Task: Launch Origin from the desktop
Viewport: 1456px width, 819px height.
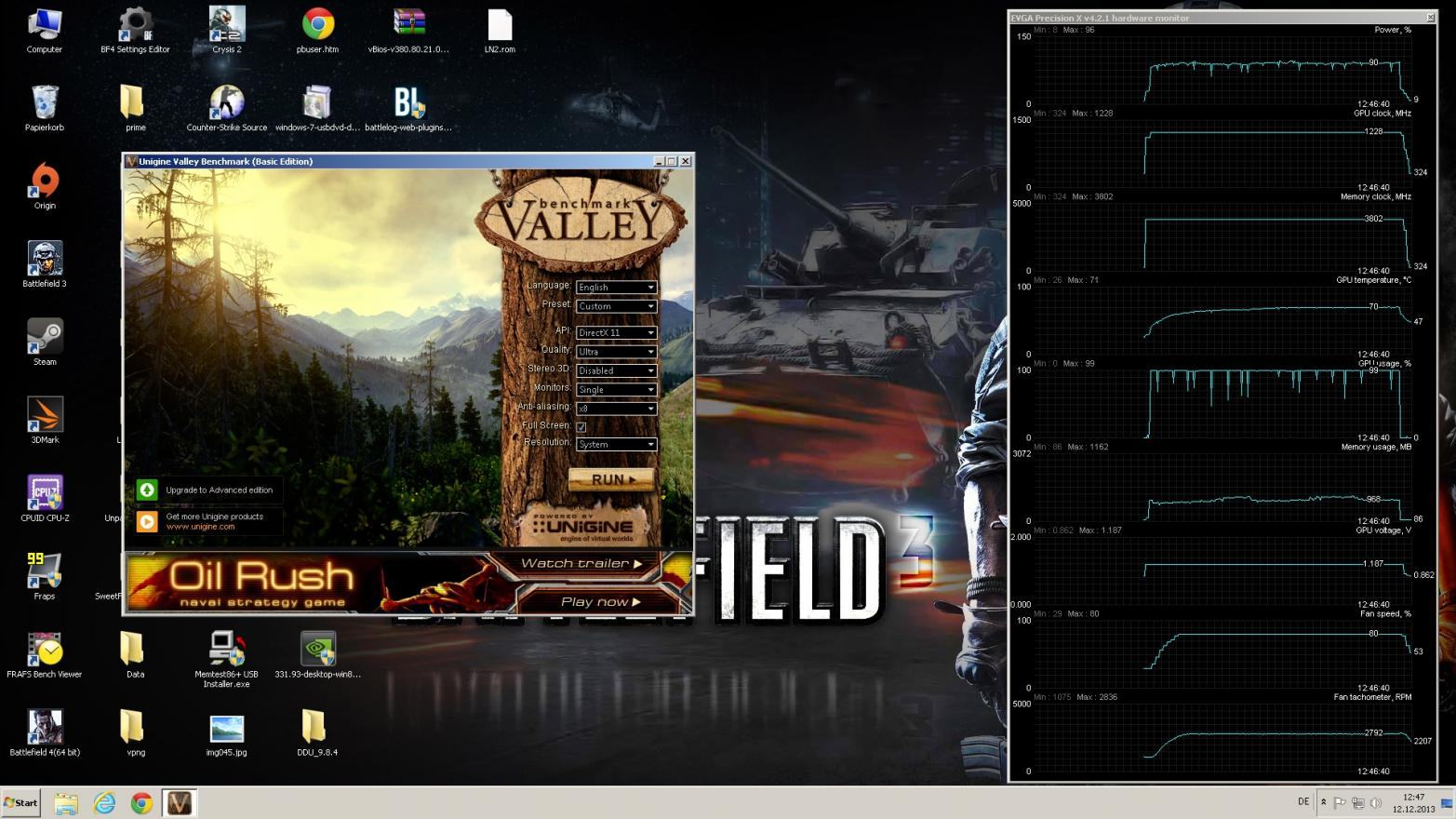Action: (44, 186)
